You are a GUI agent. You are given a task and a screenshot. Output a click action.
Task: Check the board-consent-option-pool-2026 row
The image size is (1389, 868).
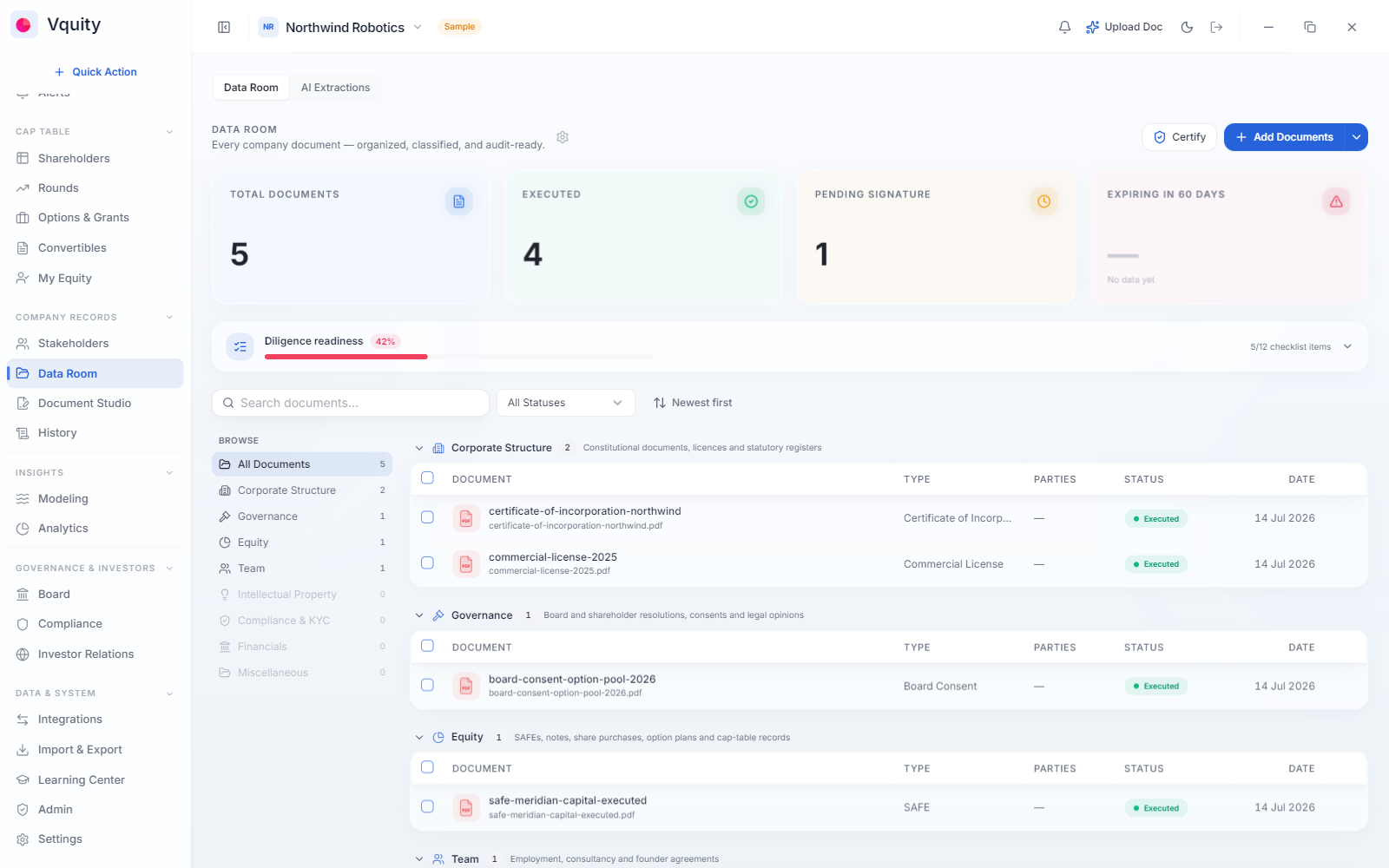coord(427,685)
